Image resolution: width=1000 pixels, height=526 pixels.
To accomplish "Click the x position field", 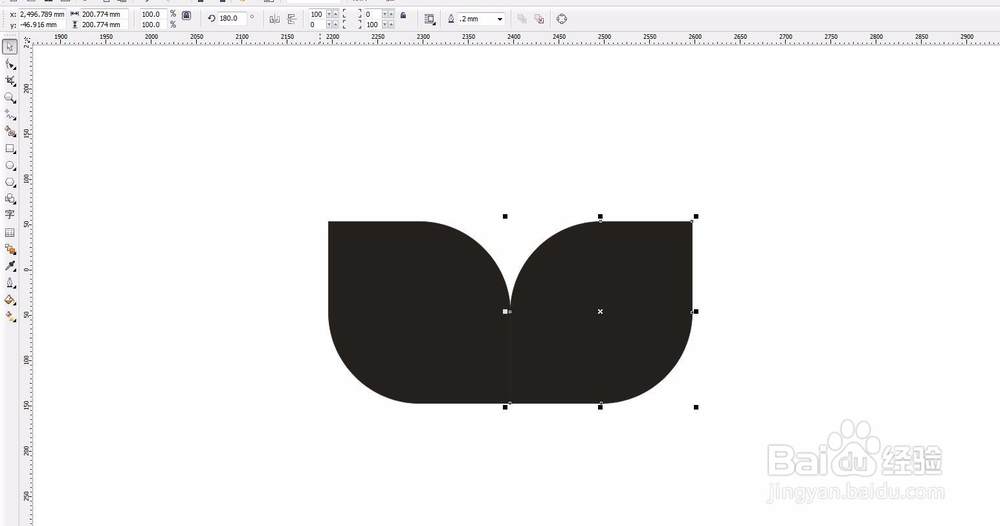I will tap(42, 14).
